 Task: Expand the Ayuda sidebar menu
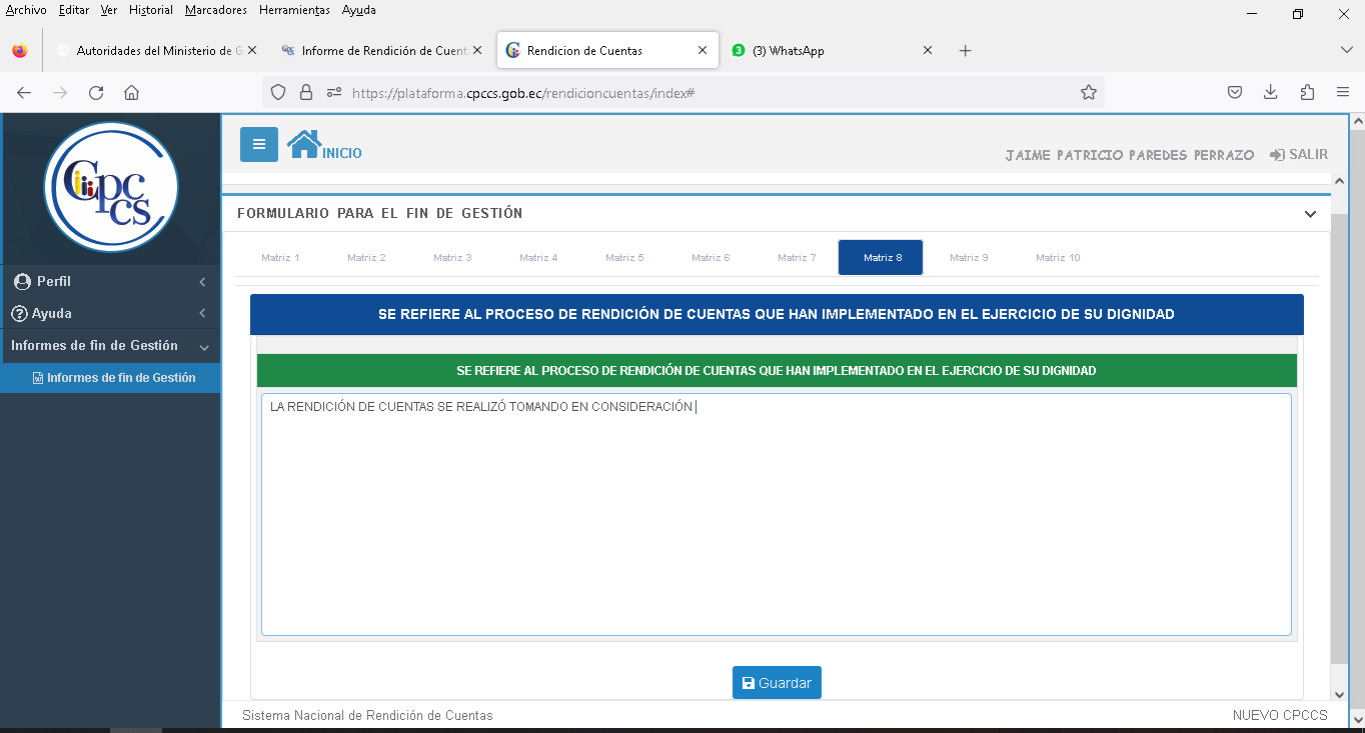click(x=110, y=314)
